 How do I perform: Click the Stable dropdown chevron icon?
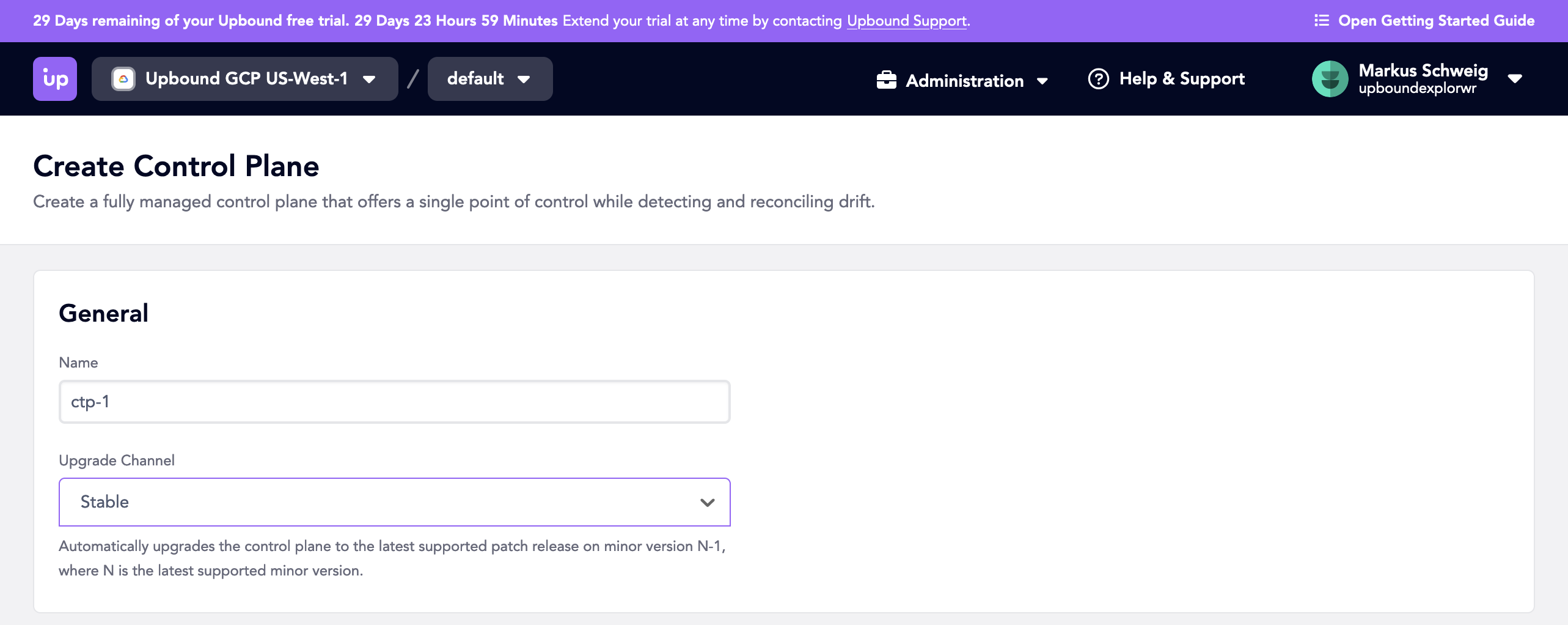point(708,503)
